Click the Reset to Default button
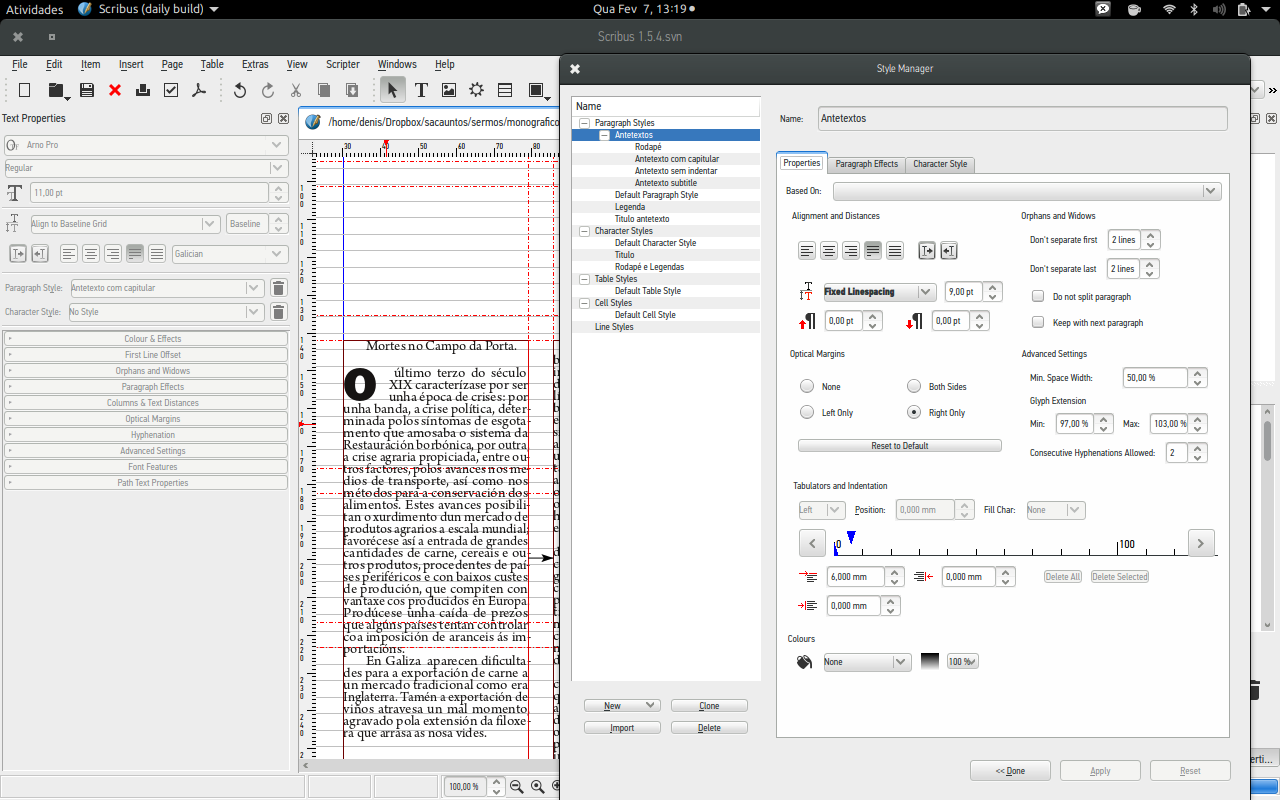The height and width of the screenshot is (800, 1280). 899,446
